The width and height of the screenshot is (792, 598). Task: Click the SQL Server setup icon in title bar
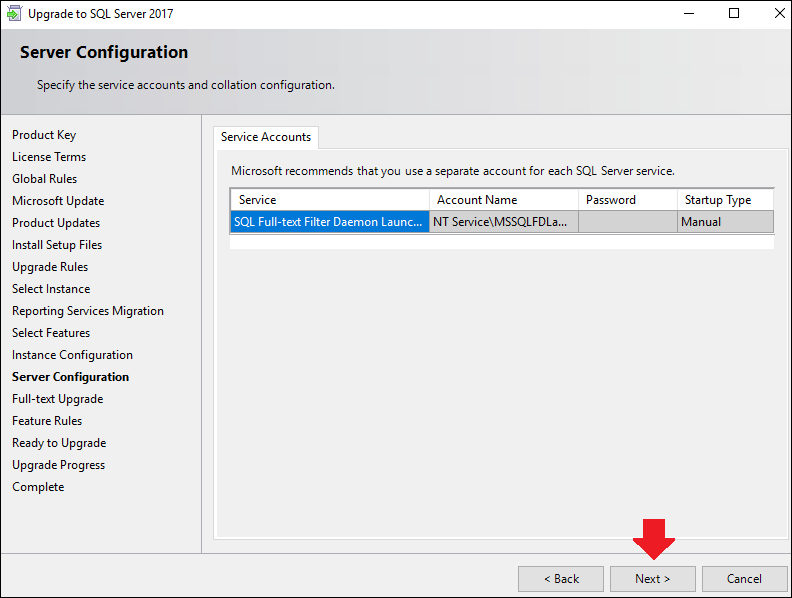pyautogui.click(x=14, y=13)
